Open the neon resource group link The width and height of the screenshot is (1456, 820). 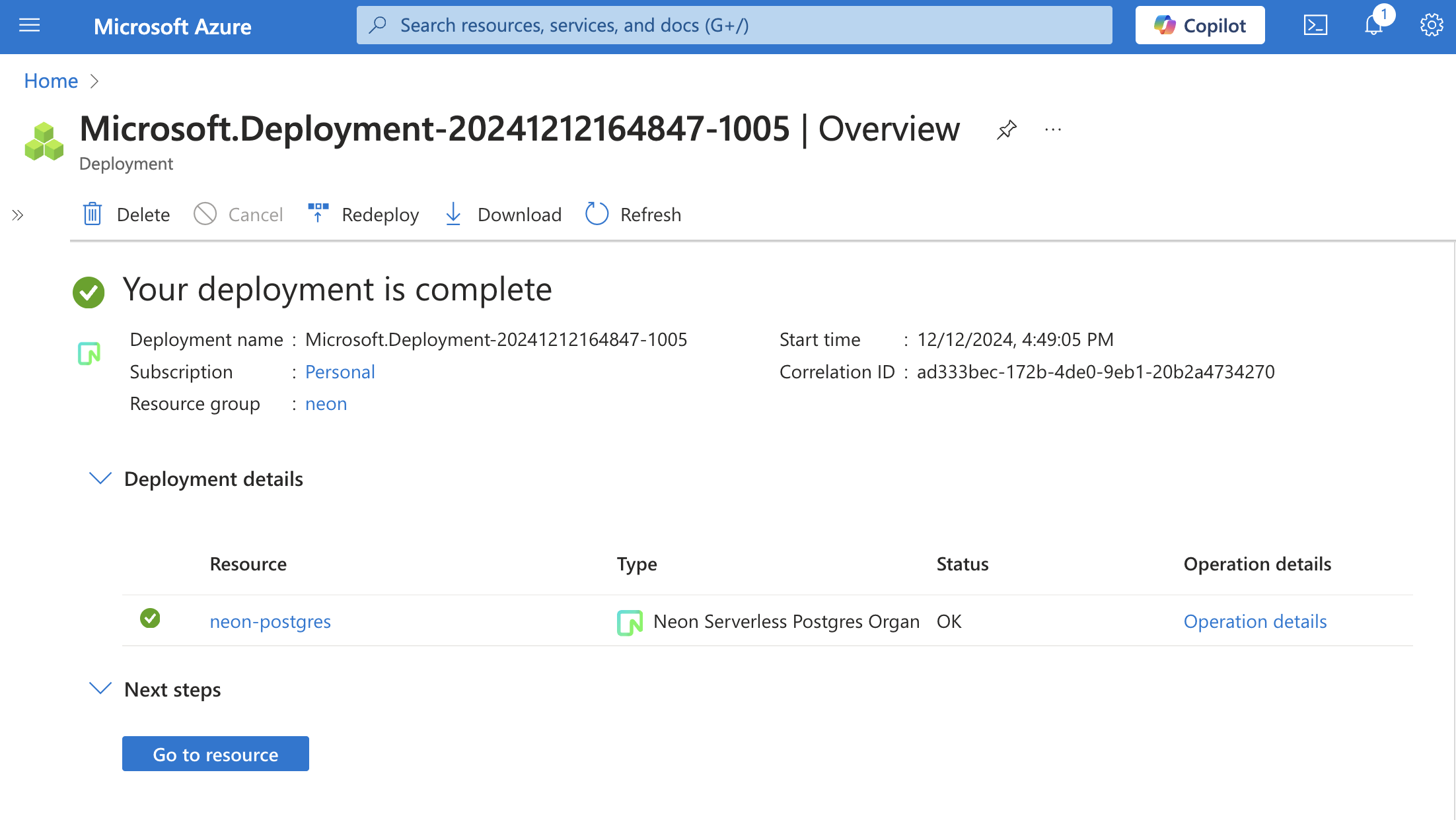click(326, 403)
